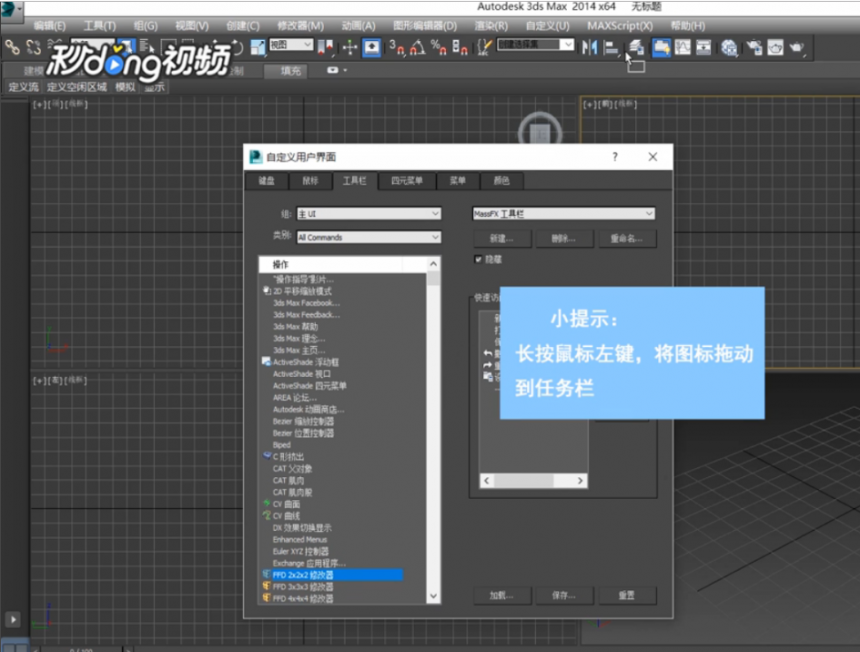860x652 pixels.
Task: Open Rendering (渲染) menu
Action: tap(491, 26)
